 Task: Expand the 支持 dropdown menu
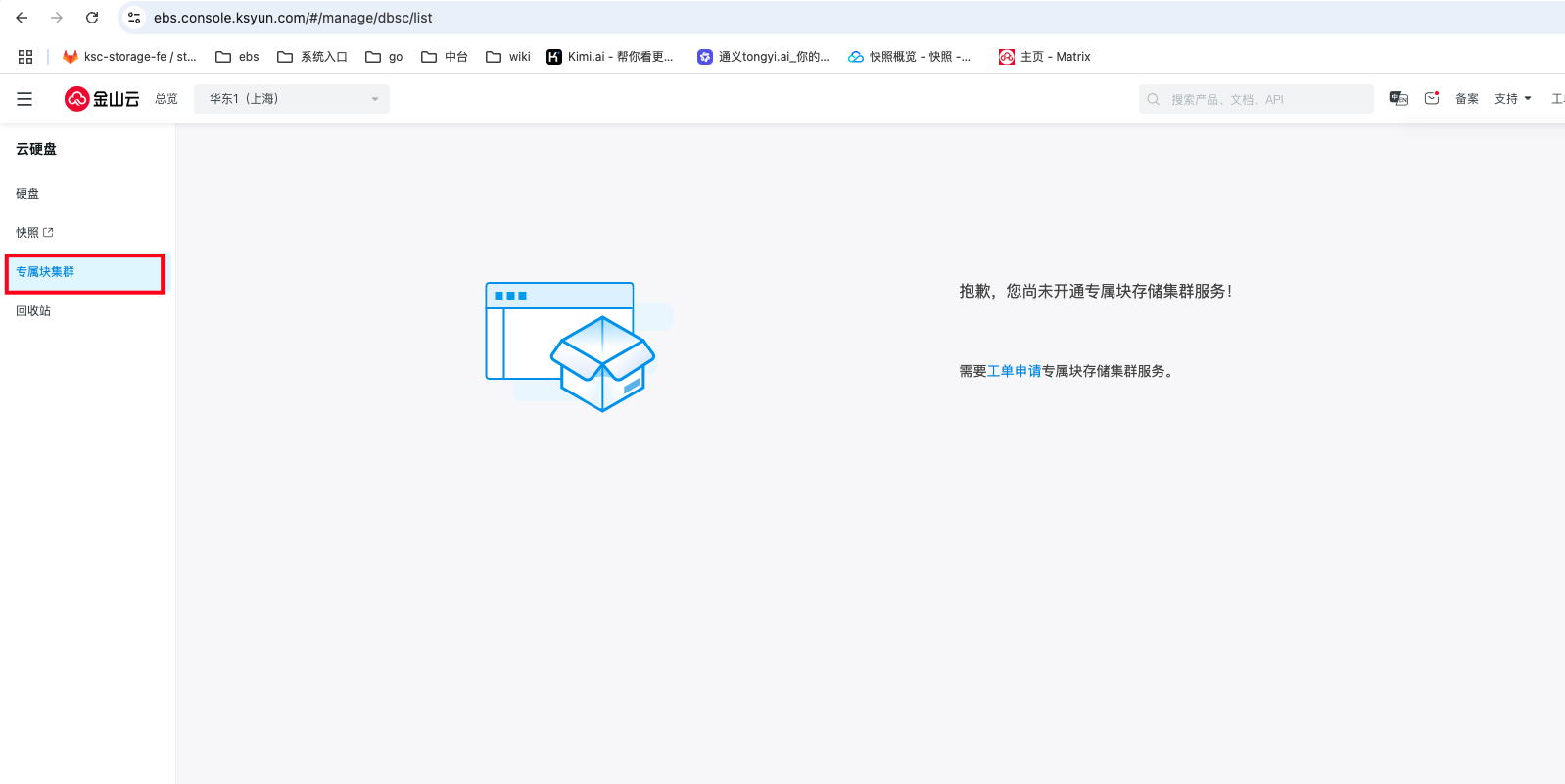tap(1513, 99)
